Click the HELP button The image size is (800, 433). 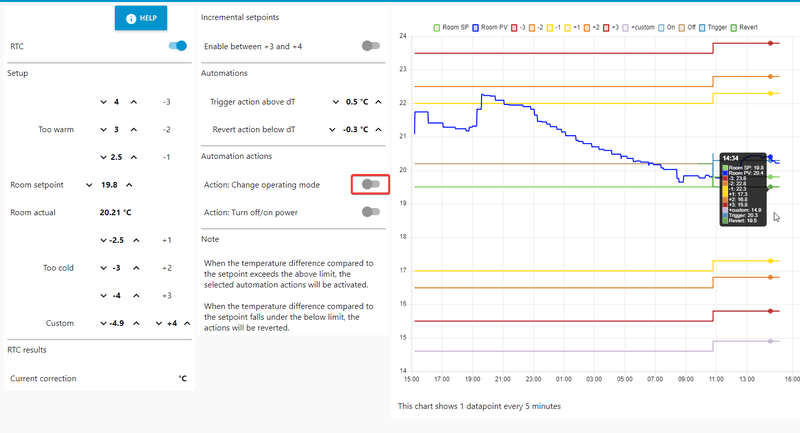tap(140, 18)
